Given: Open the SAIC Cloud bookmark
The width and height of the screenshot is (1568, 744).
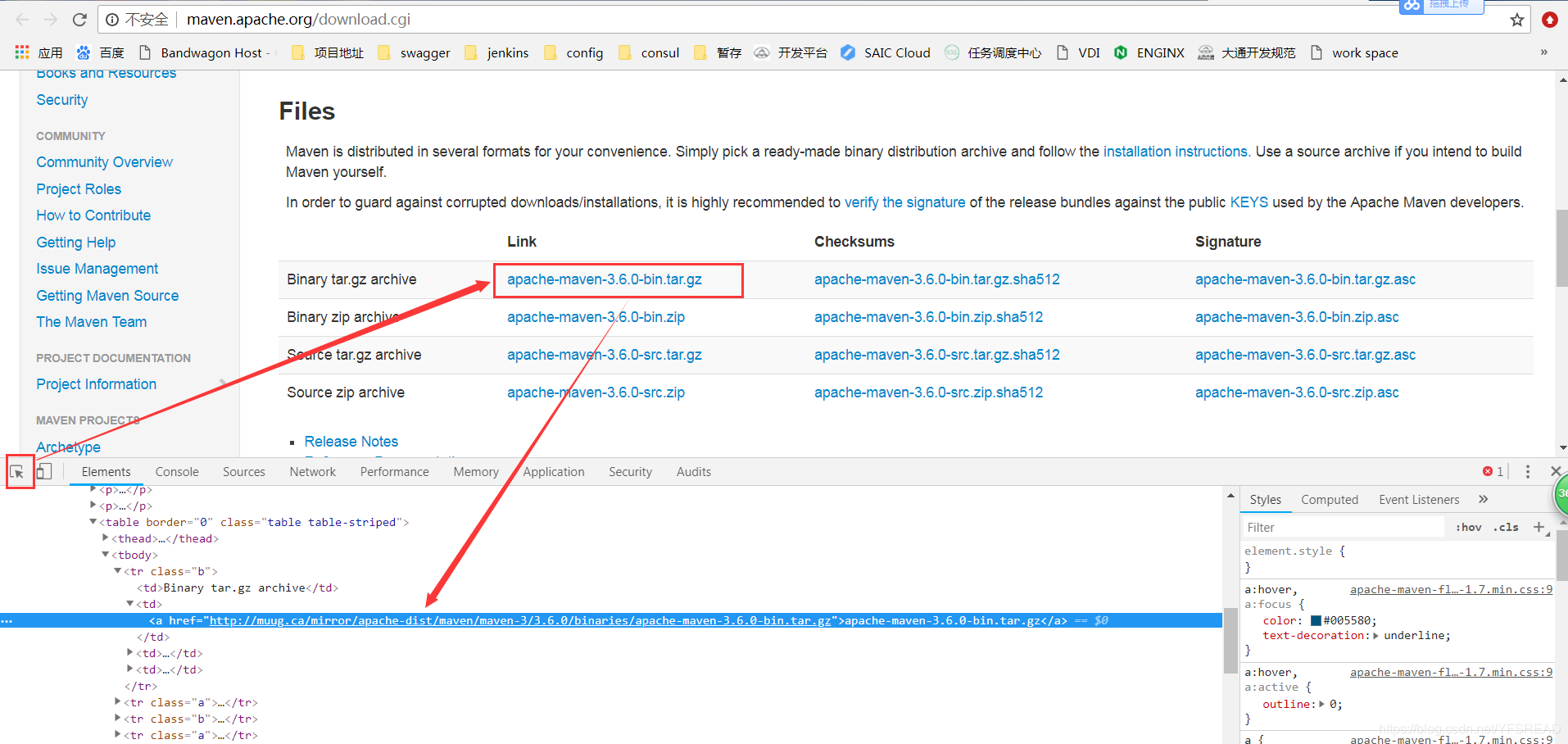Looking at the screenshot, I should [x=886, y=52].
